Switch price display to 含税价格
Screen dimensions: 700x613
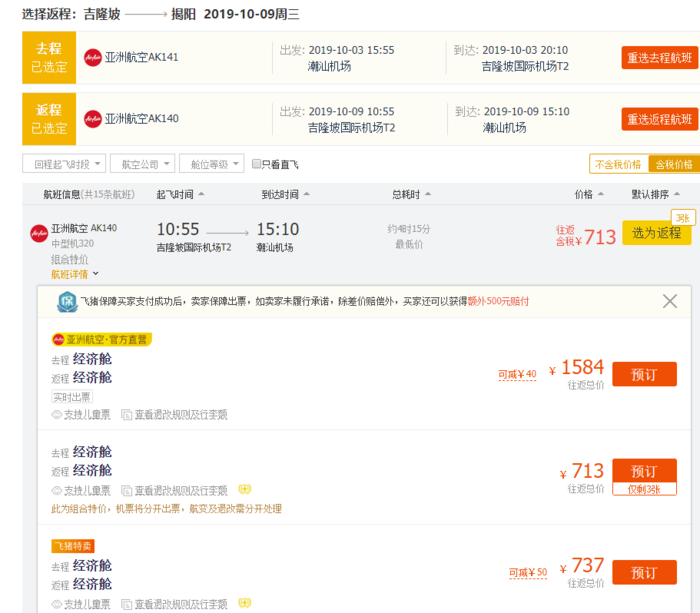[x=673, y=164]
